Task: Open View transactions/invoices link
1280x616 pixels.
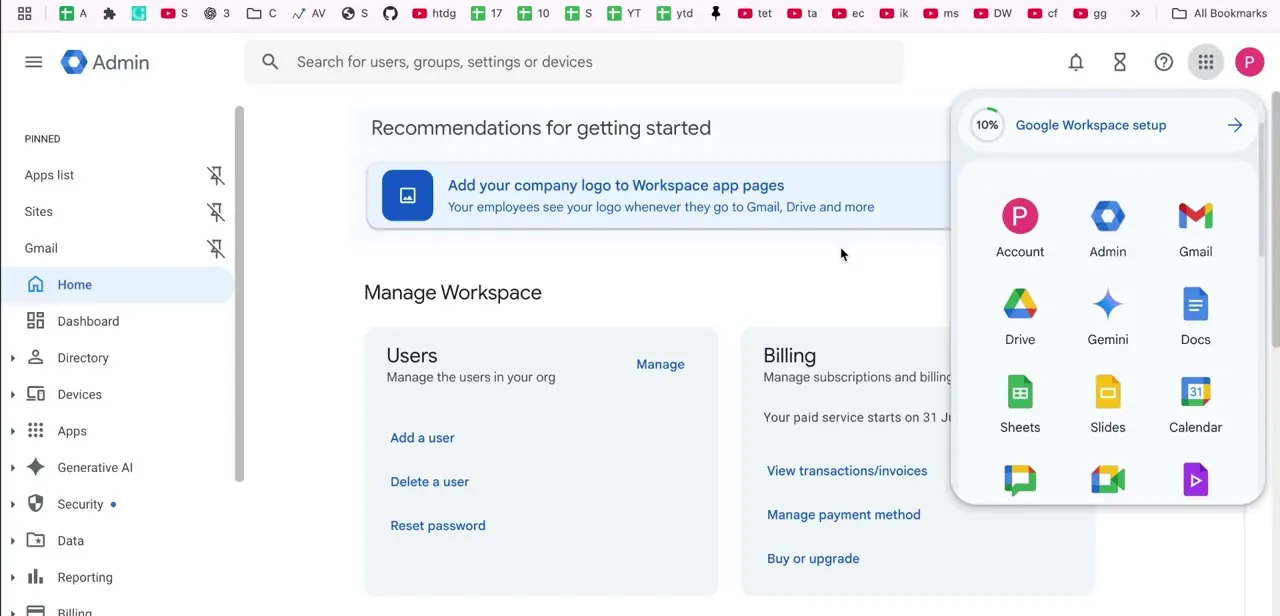Action: coord(847,471)
